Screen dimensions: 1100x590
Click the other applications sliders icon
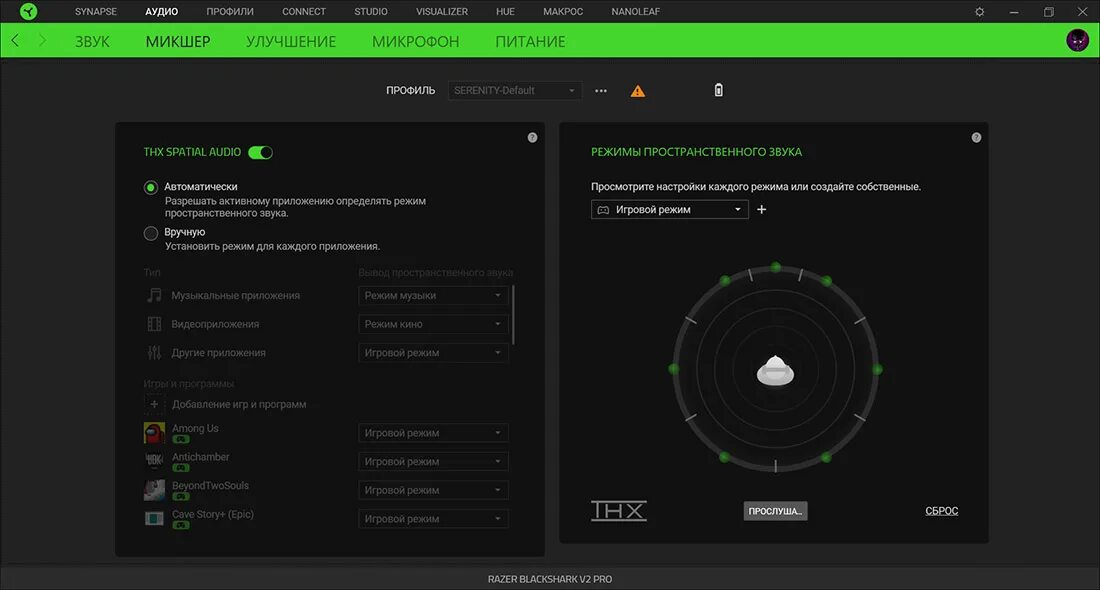[x=154, y=353]
